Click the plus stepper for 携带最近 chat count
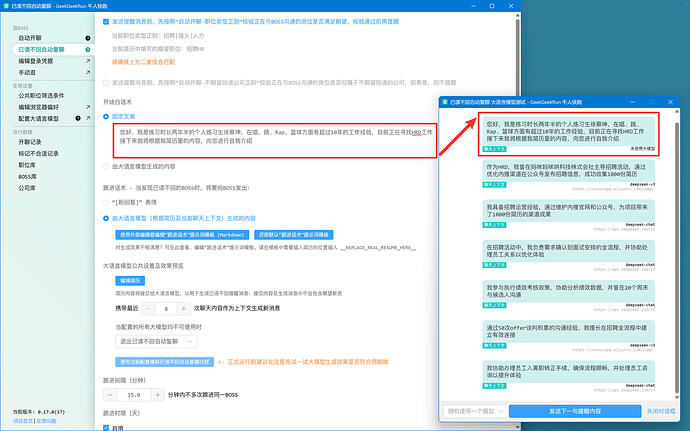690x431 pixels. coord(183,309)
